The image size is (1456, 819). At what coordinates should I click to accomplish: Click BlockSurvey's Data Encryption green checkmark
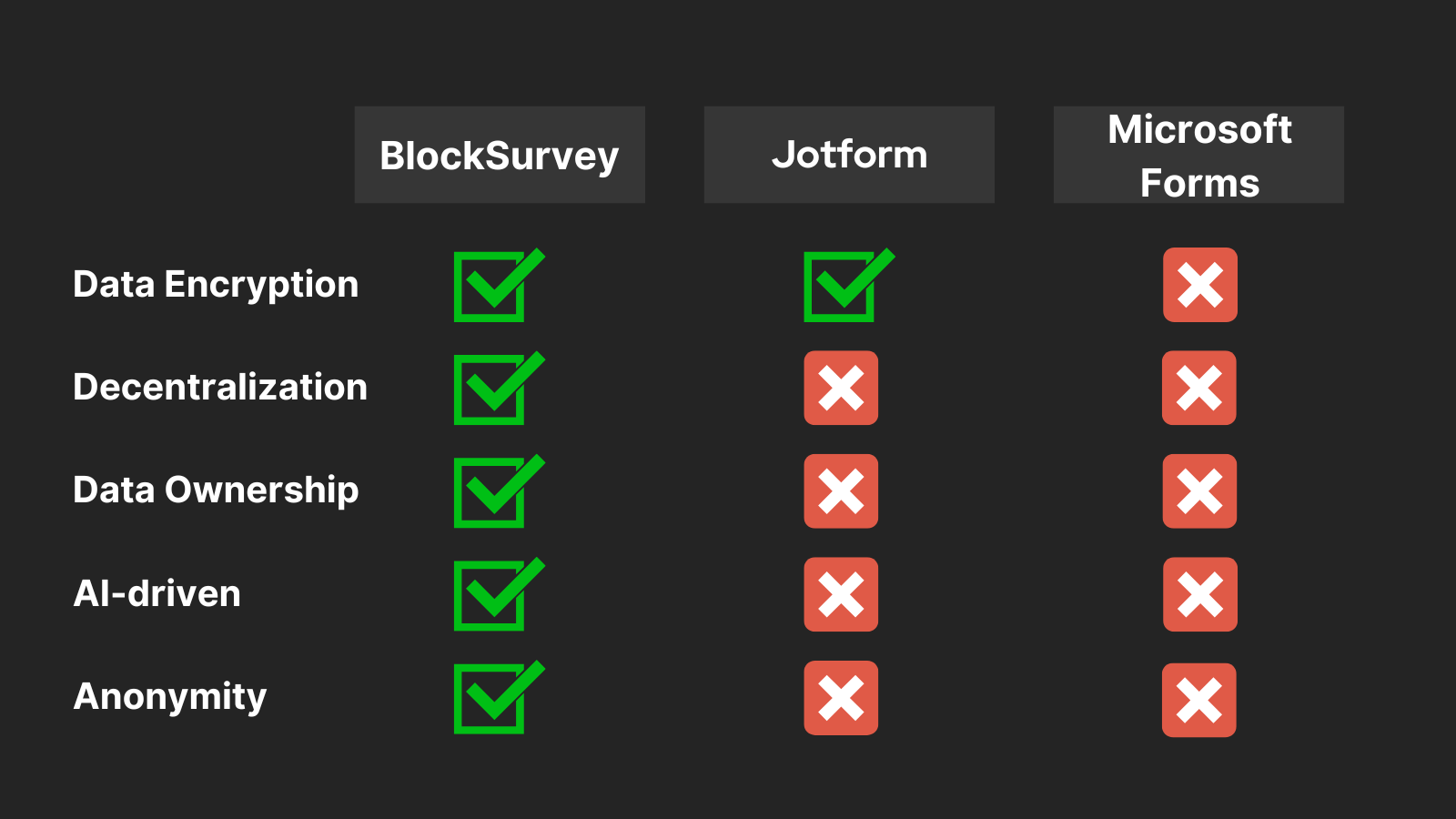(499, 285)
